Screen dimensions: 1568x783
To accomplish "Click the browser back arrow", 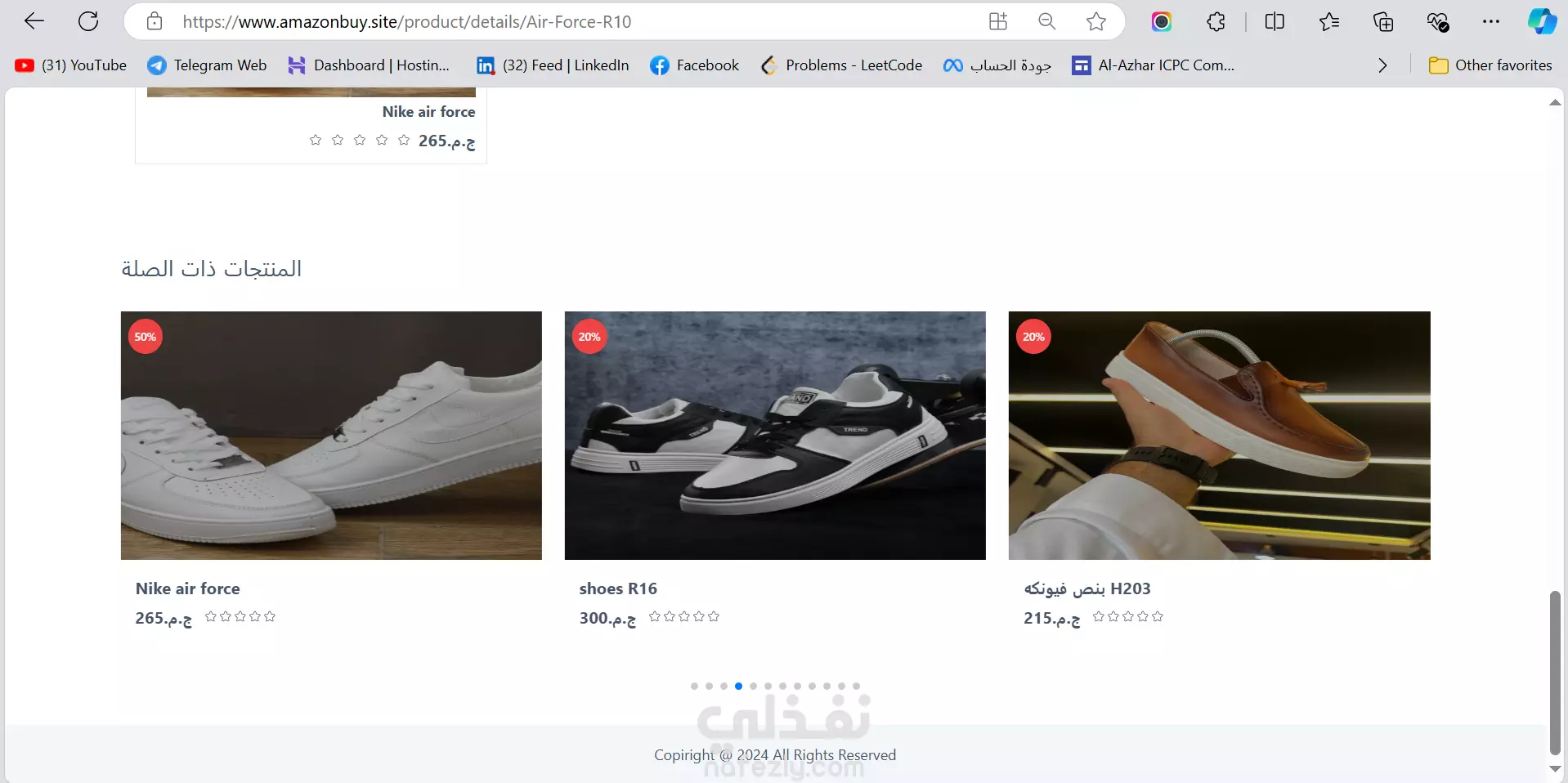I will (x=34, y=21).
